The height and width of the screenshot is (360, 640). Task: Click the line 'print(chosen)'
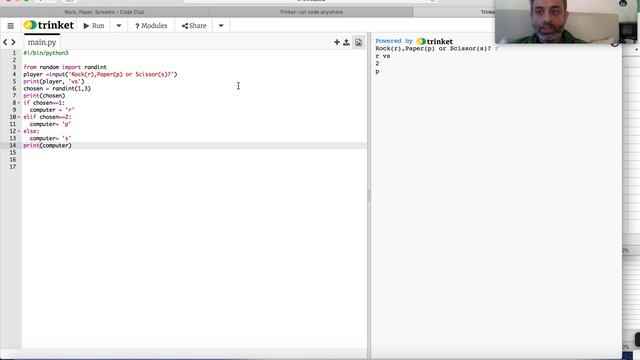[44, 96]
